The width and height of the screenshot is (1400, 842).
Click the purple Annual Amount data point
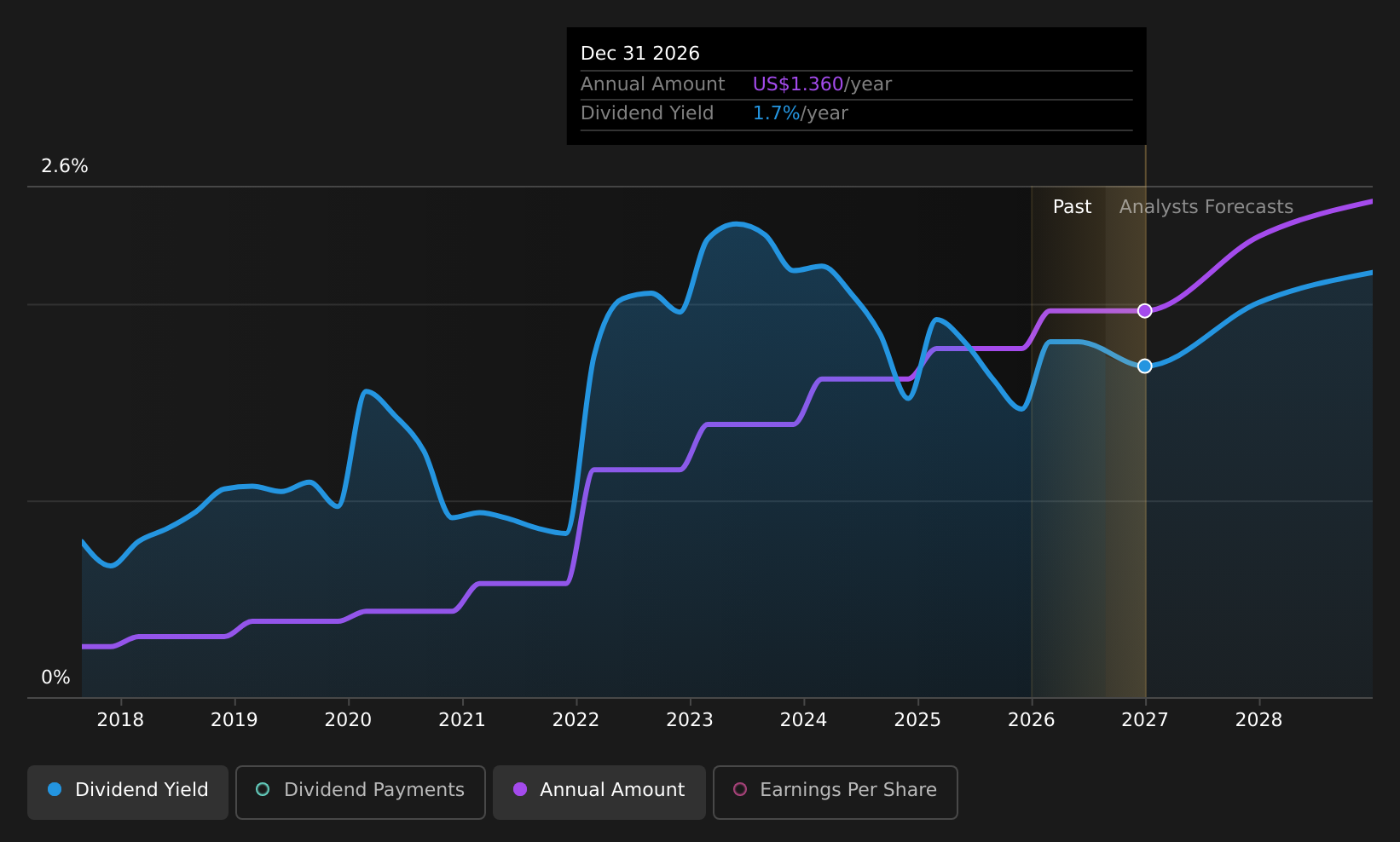point(1145,310)
